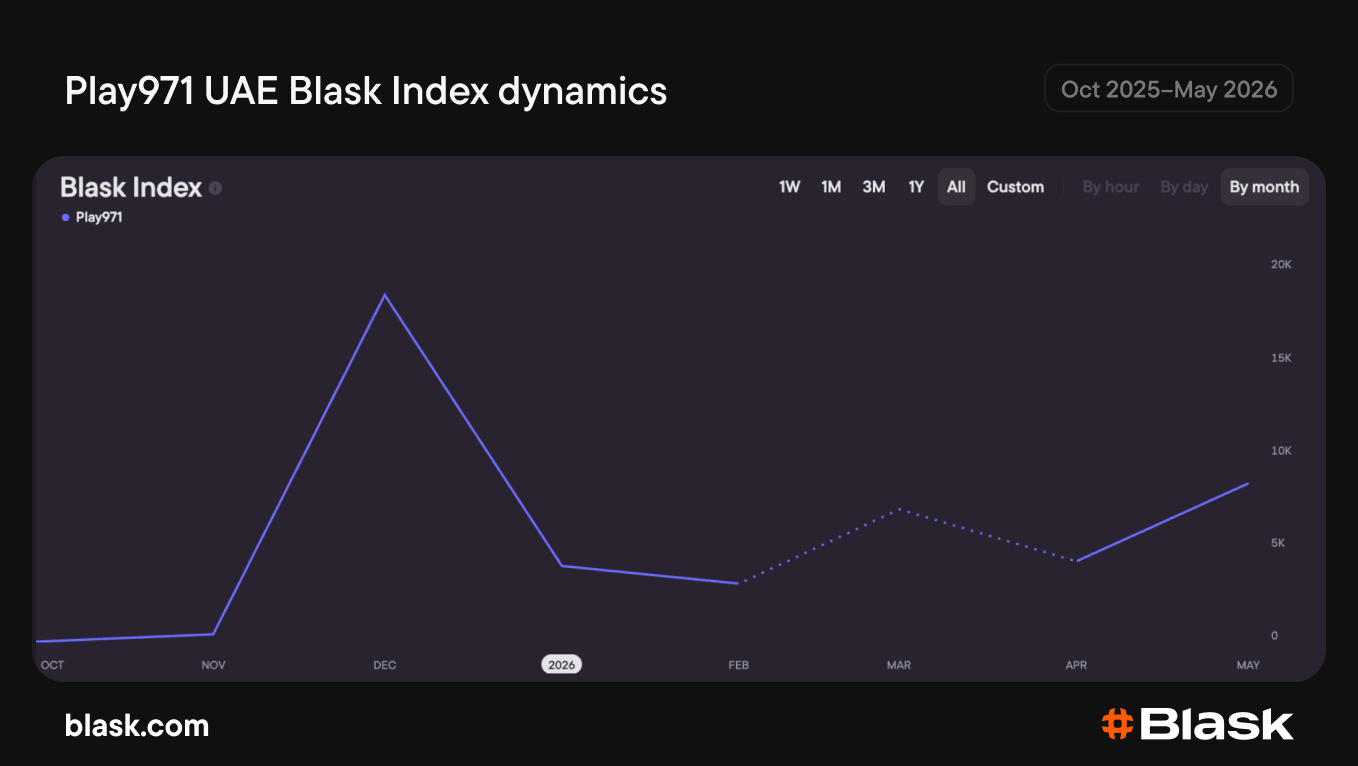Open the blask.com link
Image resolution: width=1358 pixels, height=766 pixels.
coord(137,725)
